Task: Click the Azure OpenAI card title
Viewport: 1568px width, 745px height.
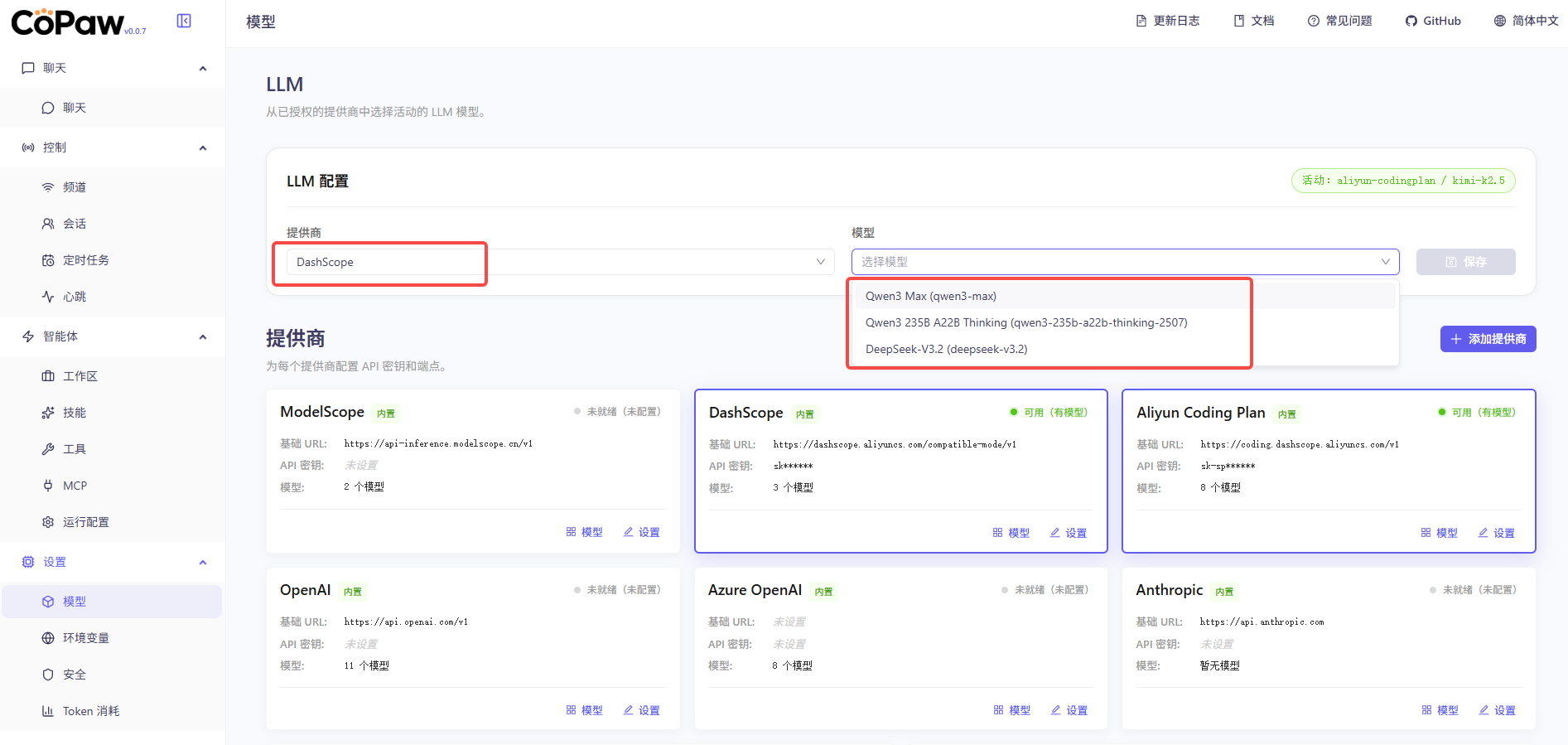Action: (x=755, y=590)
